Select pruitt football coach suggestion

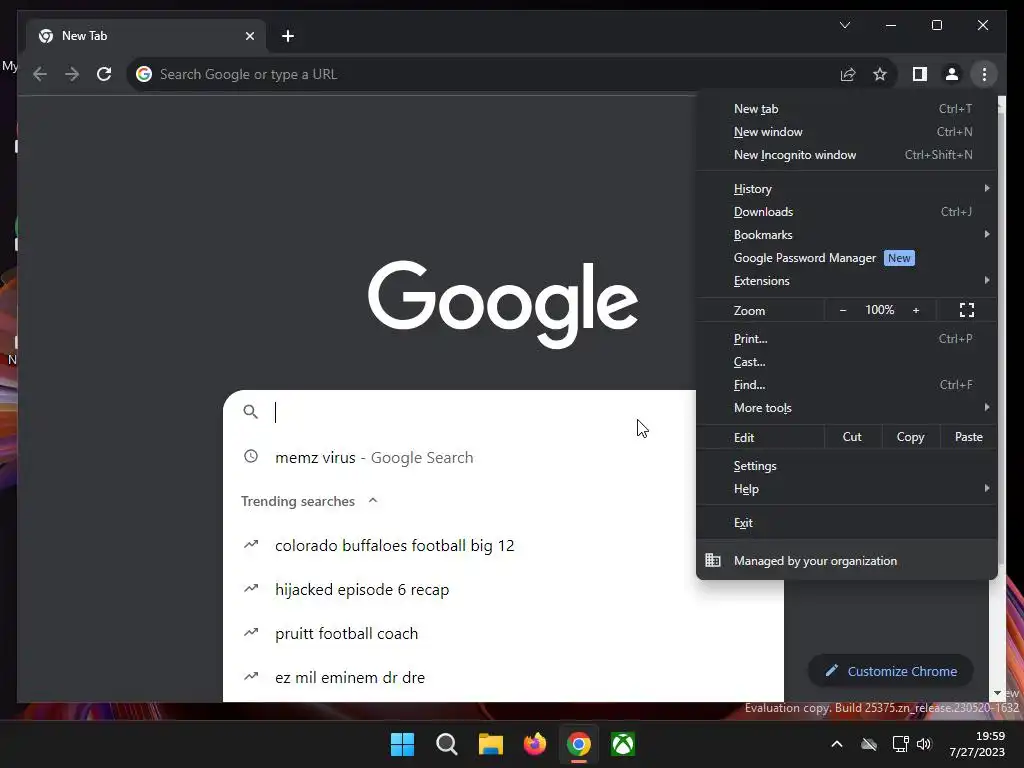503,633
